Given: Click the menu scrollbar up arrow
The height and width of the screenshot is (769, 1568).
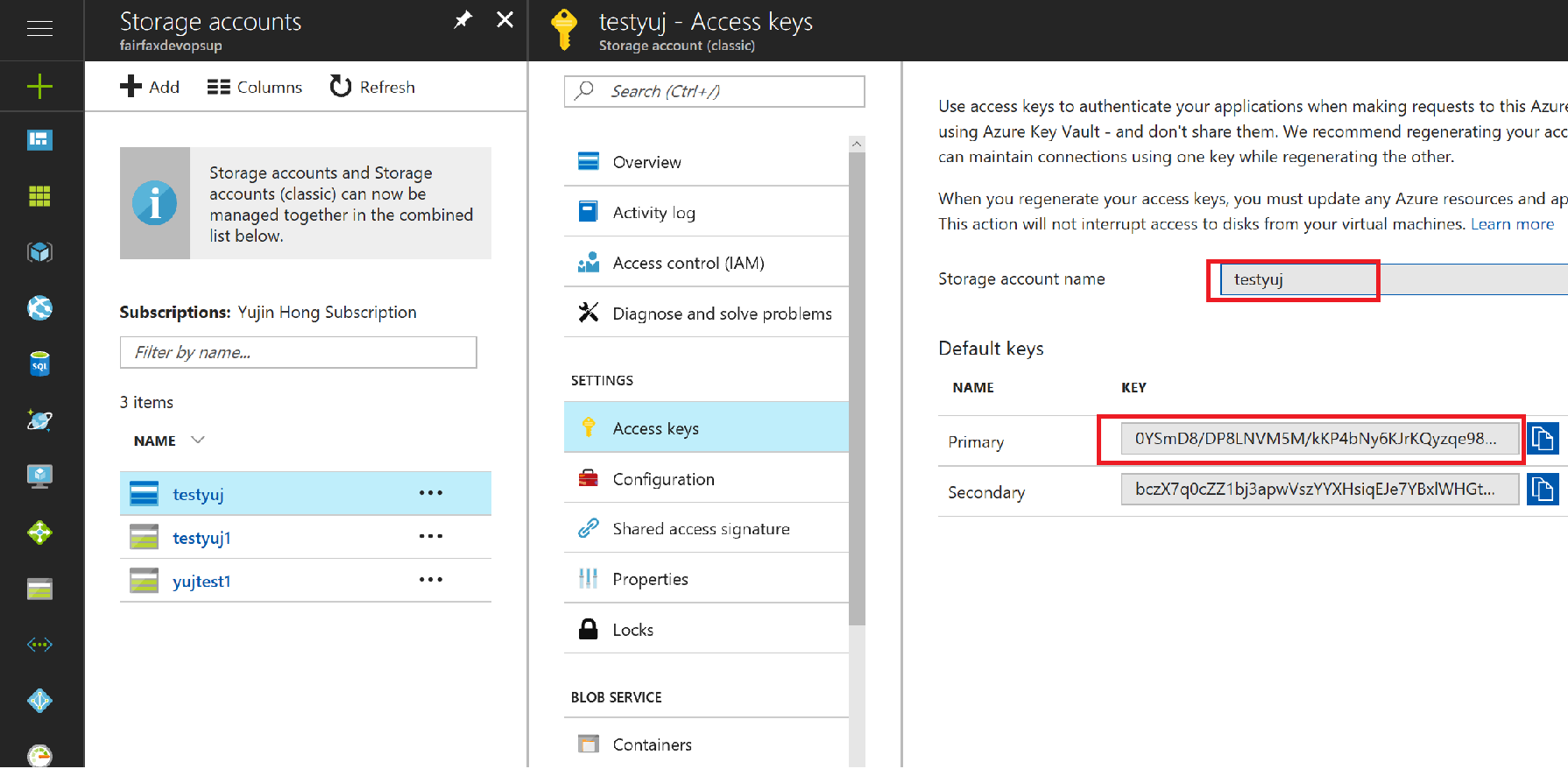Looking at the screenshot, I should 857,144.
